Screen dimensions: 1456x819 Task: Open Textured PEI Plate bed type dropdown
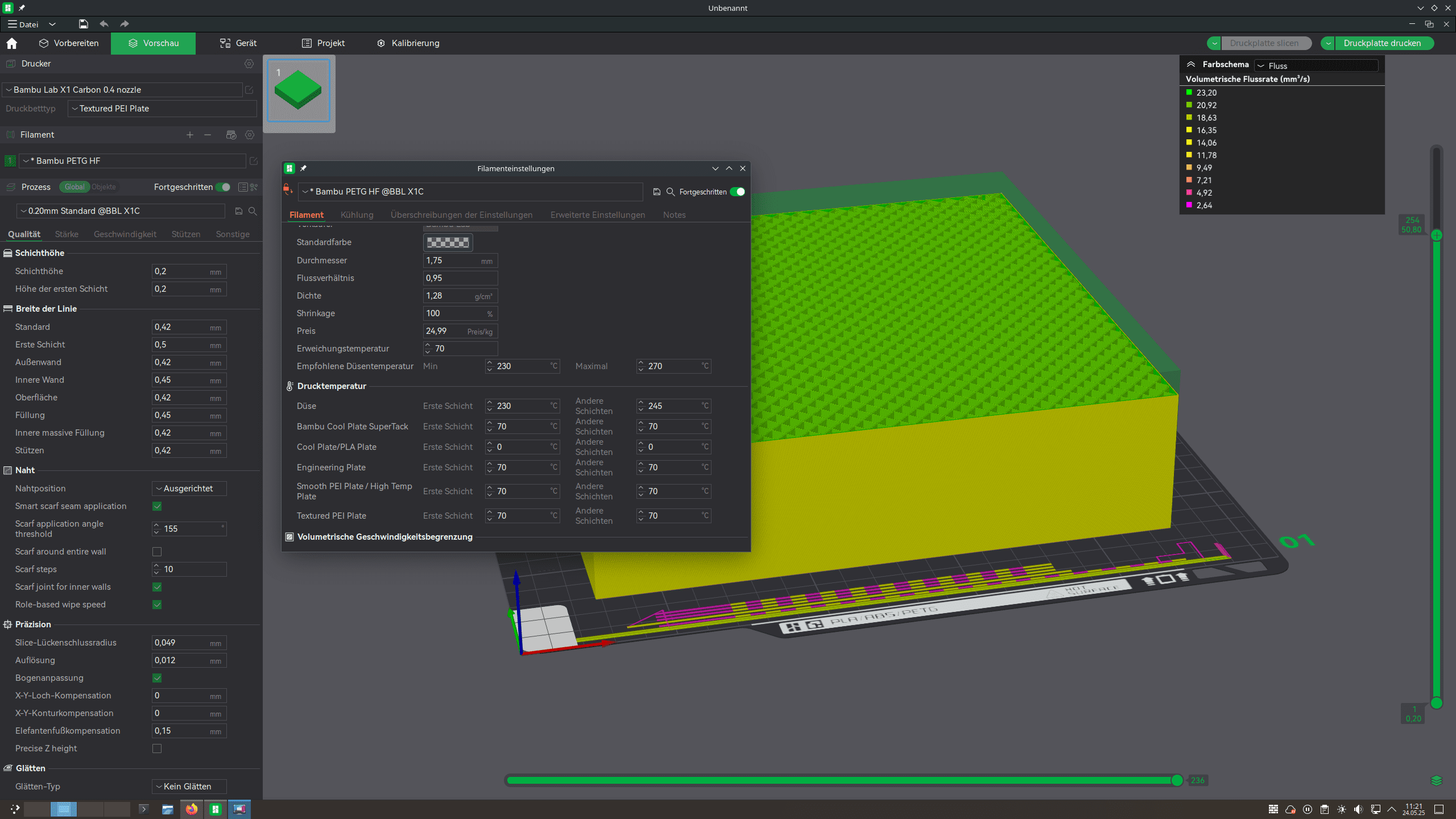click(x=162, y=109)
